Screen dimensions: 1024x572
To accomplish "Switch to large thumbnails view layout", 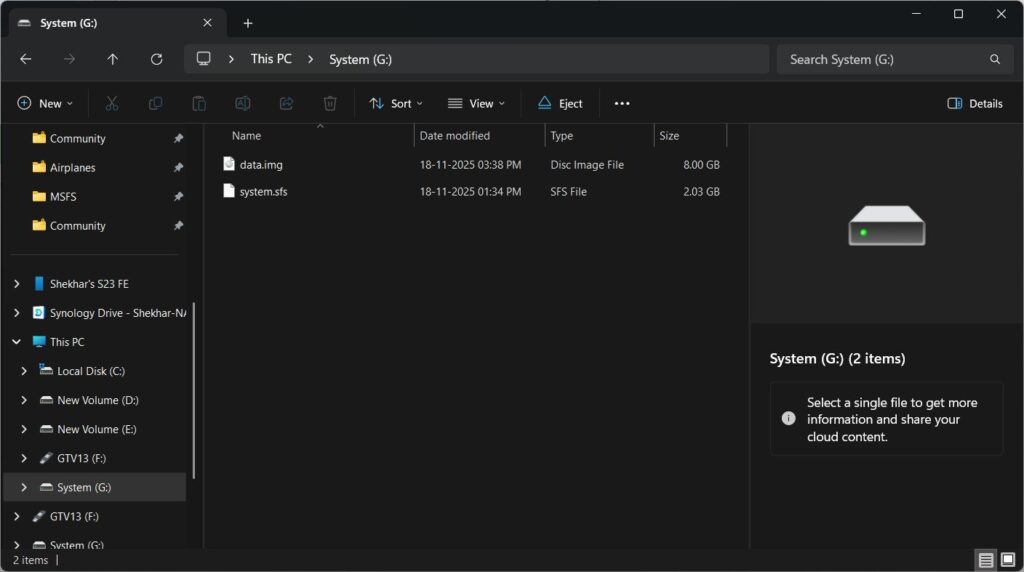I will coord(1007,560).
